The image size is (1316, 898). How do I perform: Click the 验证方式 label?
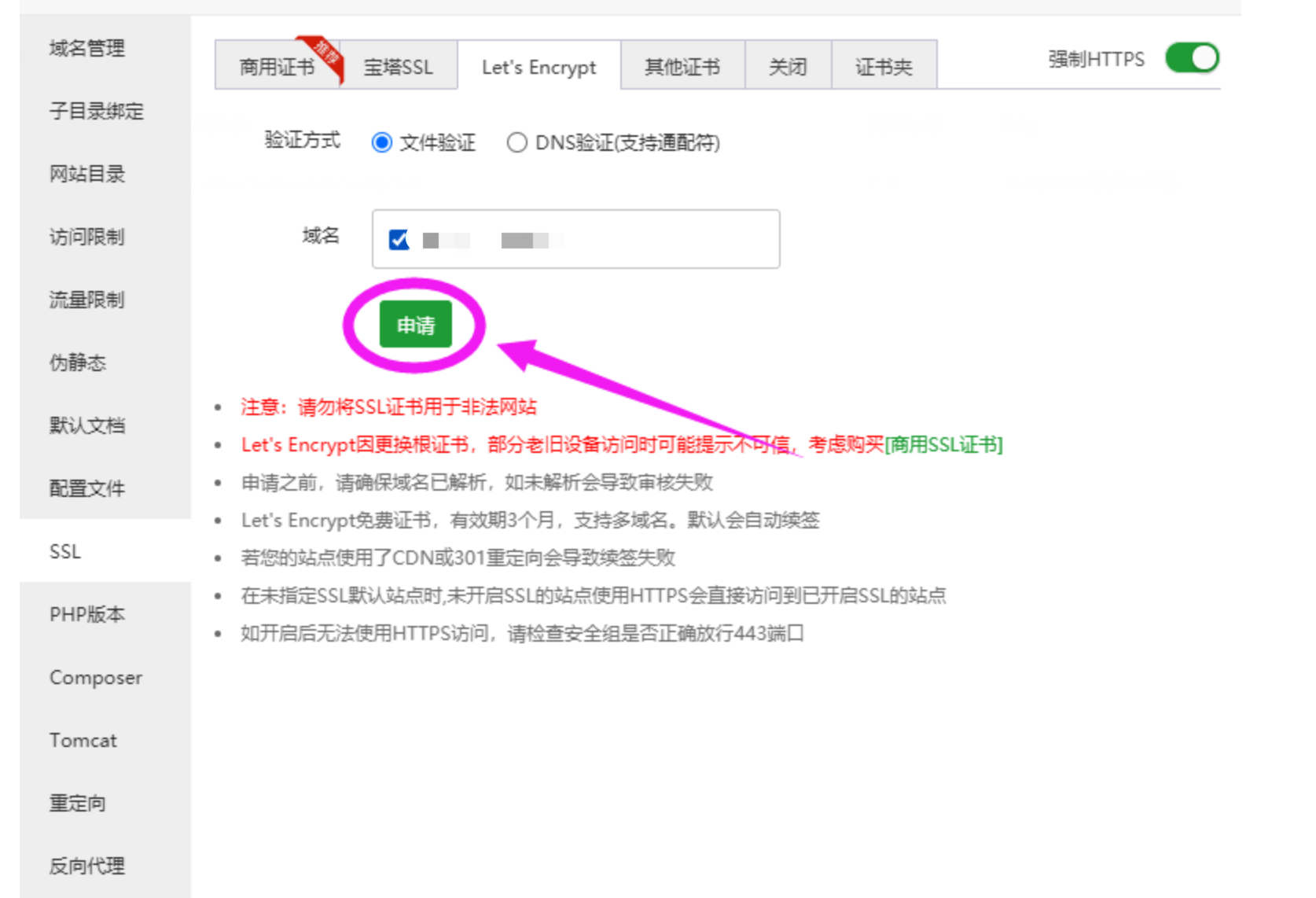[x=303, y=140]
